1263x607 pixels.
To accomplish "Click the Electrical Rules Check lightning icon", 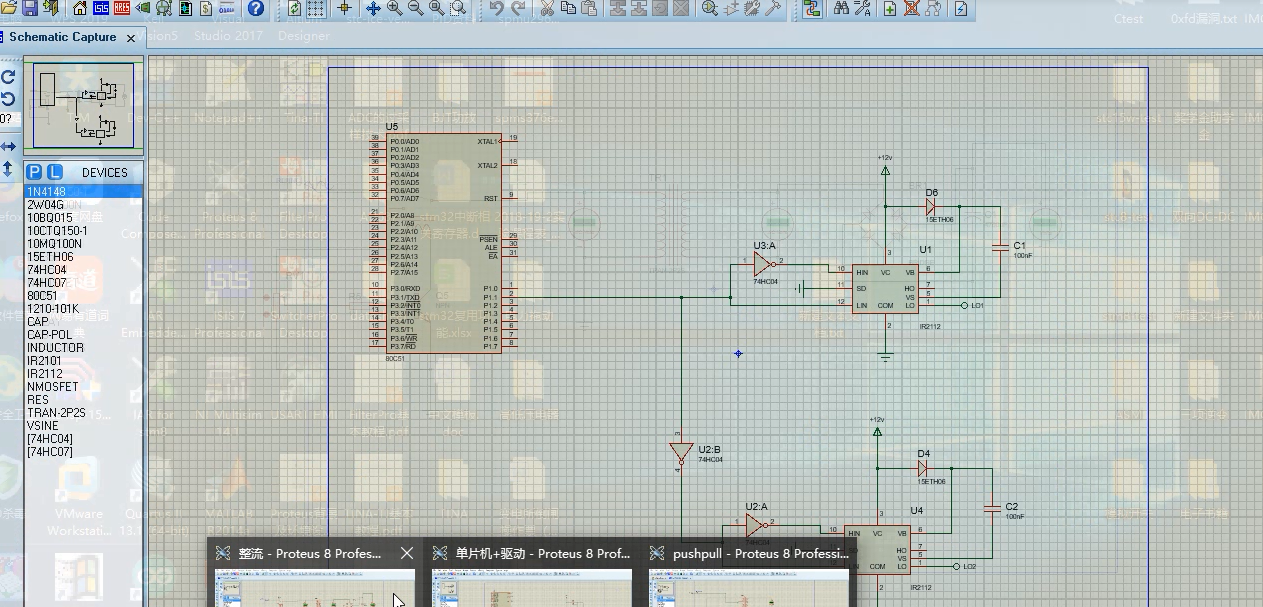I will 961,8.
